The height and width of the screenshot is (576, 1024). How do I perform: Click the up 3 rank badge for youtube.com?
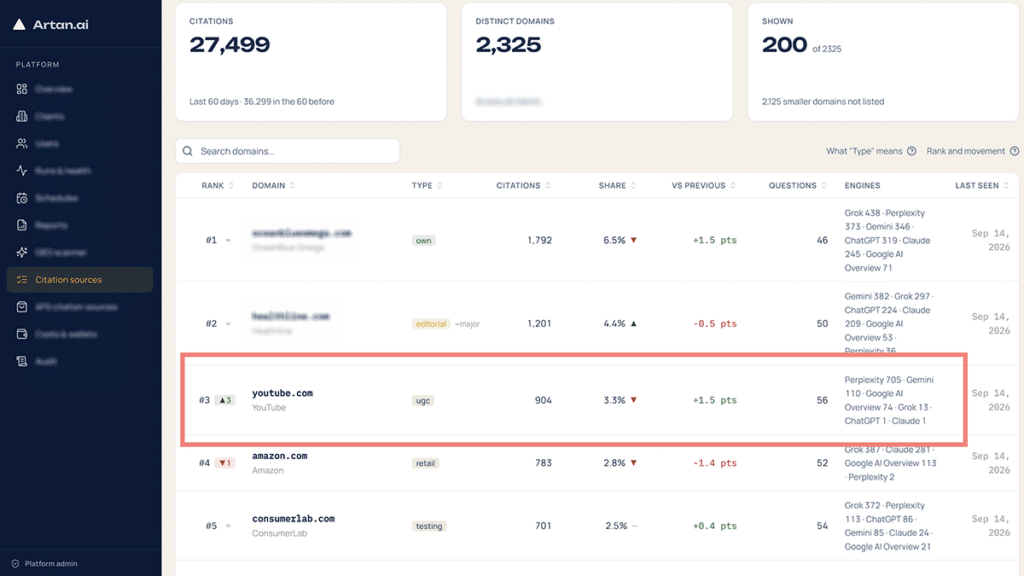[x=225, y=400]
